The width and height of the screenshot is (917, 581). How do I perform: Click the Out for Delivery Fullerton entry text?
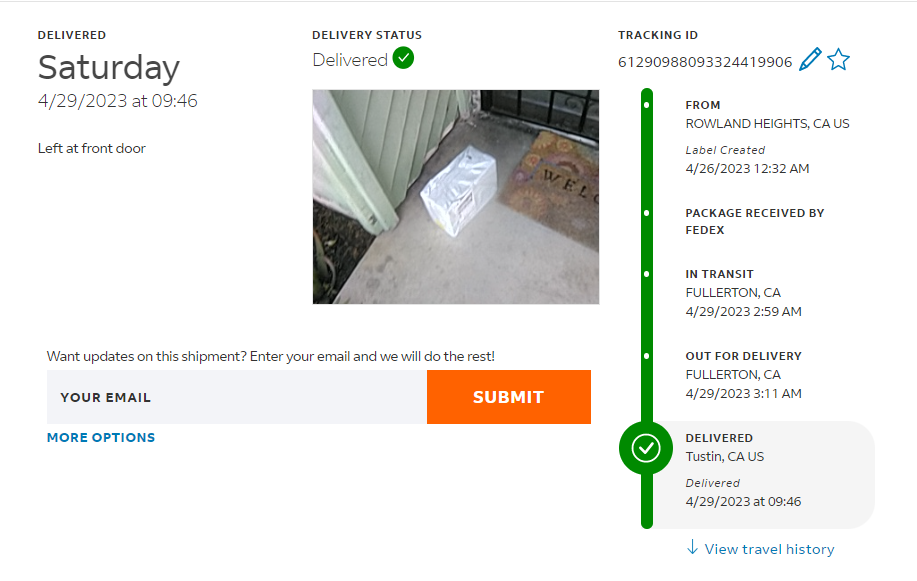(743, 374)
